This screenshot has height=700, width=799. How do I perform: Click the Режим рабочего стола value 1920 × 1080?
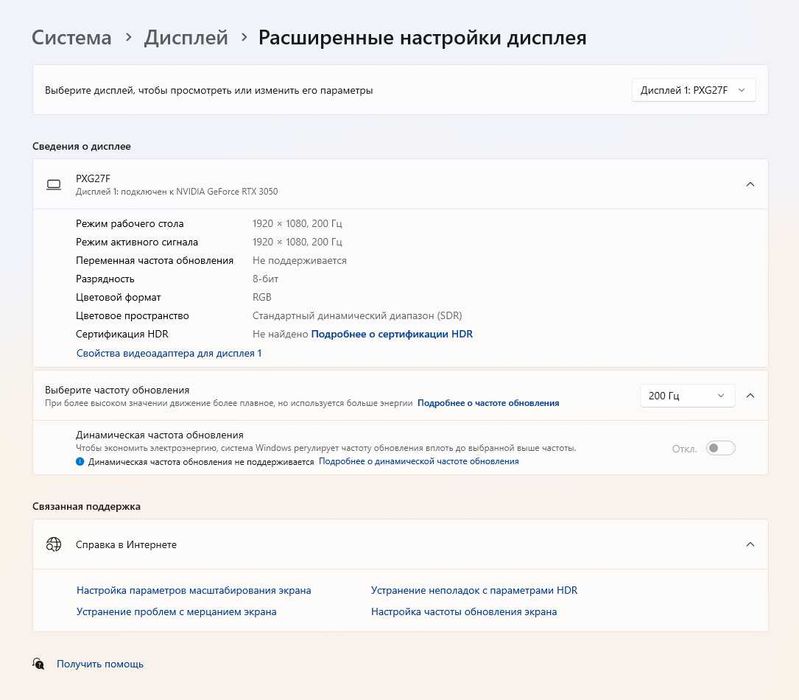pos(297,224)
